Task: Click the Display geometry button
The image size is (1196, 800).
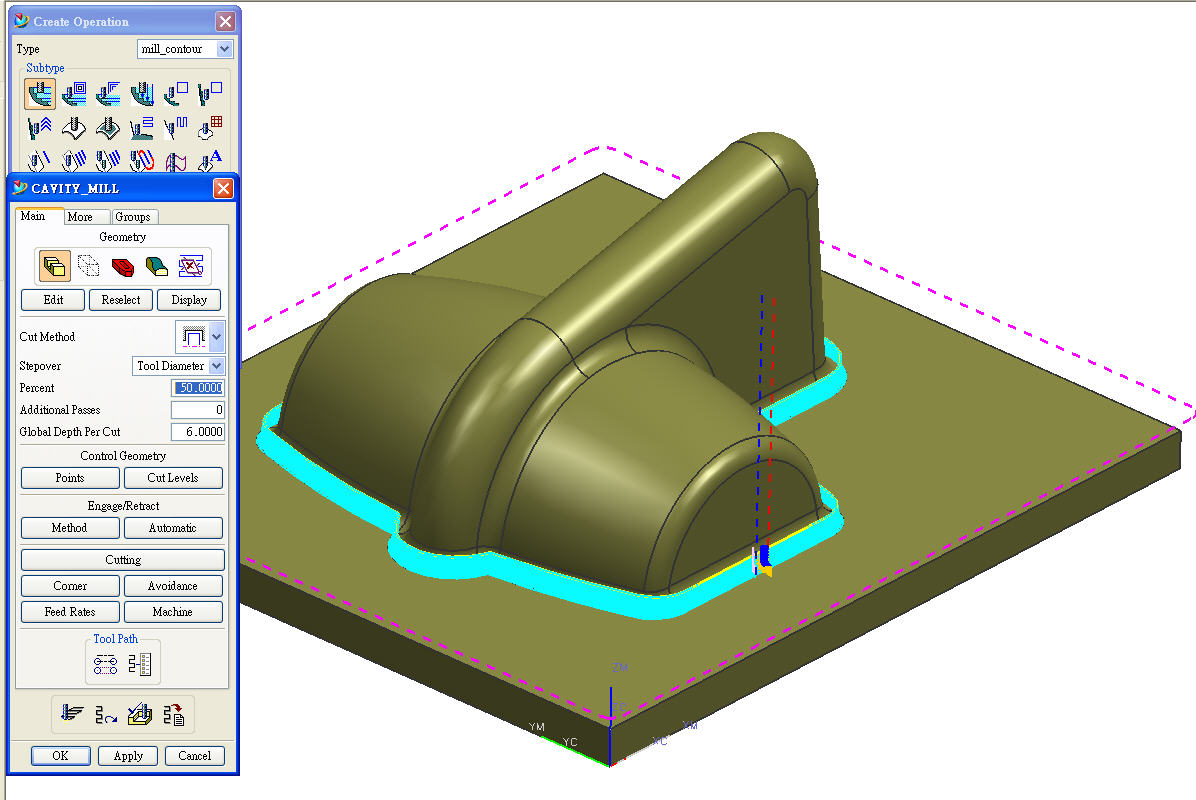Action: pyautogui.click(x=189, y=300)
